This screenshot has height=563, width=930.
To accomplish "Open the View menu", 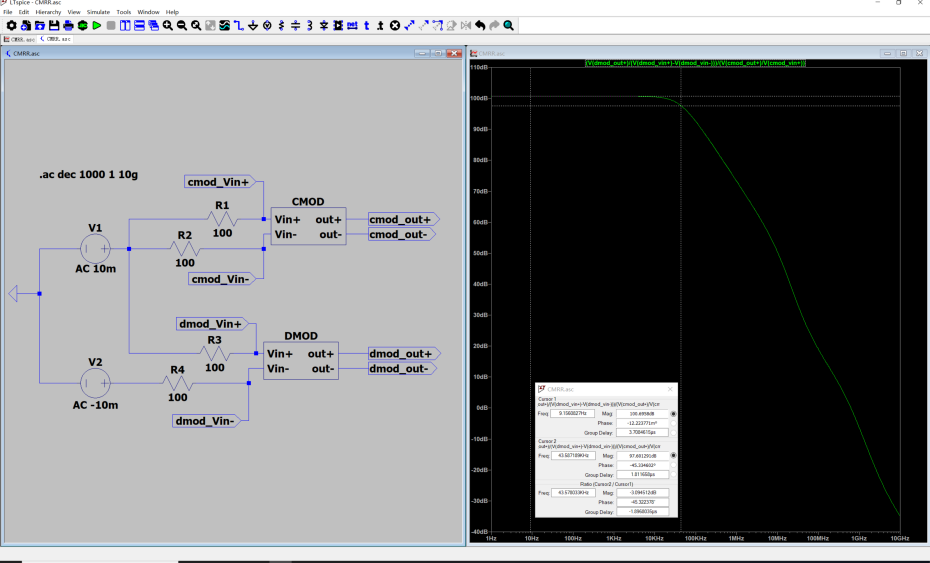I will [74, 12].
